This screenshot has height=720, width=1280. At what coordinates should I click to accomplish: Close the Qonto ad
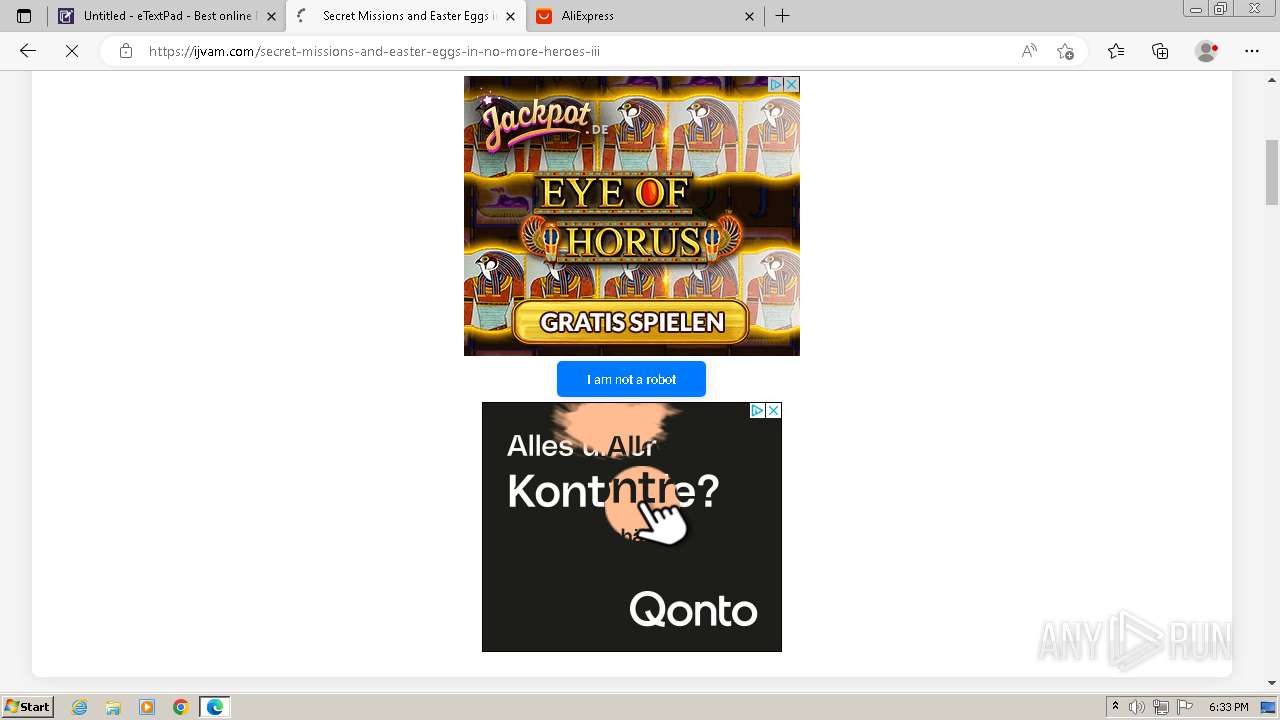(773, 411)
